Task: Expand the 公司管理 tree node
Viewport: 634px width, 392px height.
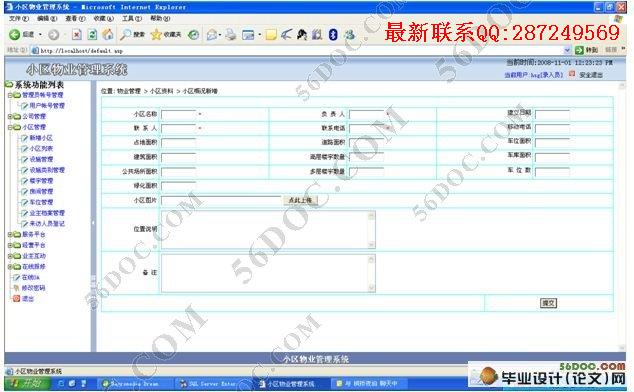Action: [x=9, y=117]
